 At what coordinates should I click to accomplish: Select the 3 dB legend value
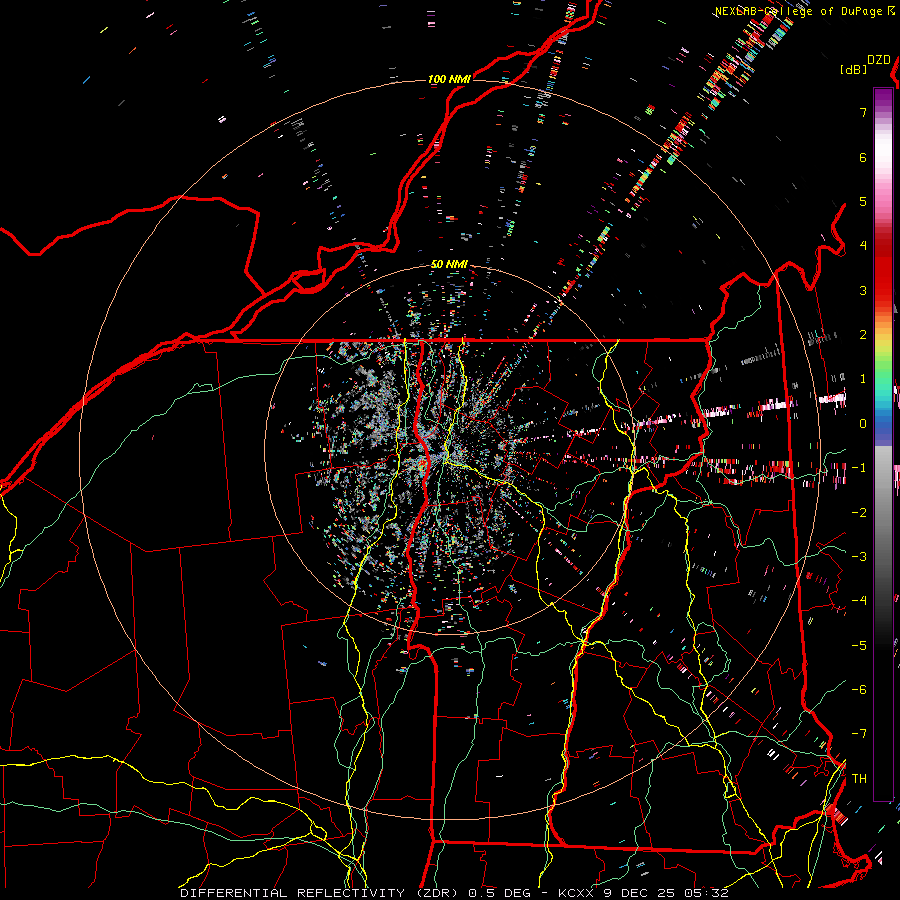tap(863, 290)
